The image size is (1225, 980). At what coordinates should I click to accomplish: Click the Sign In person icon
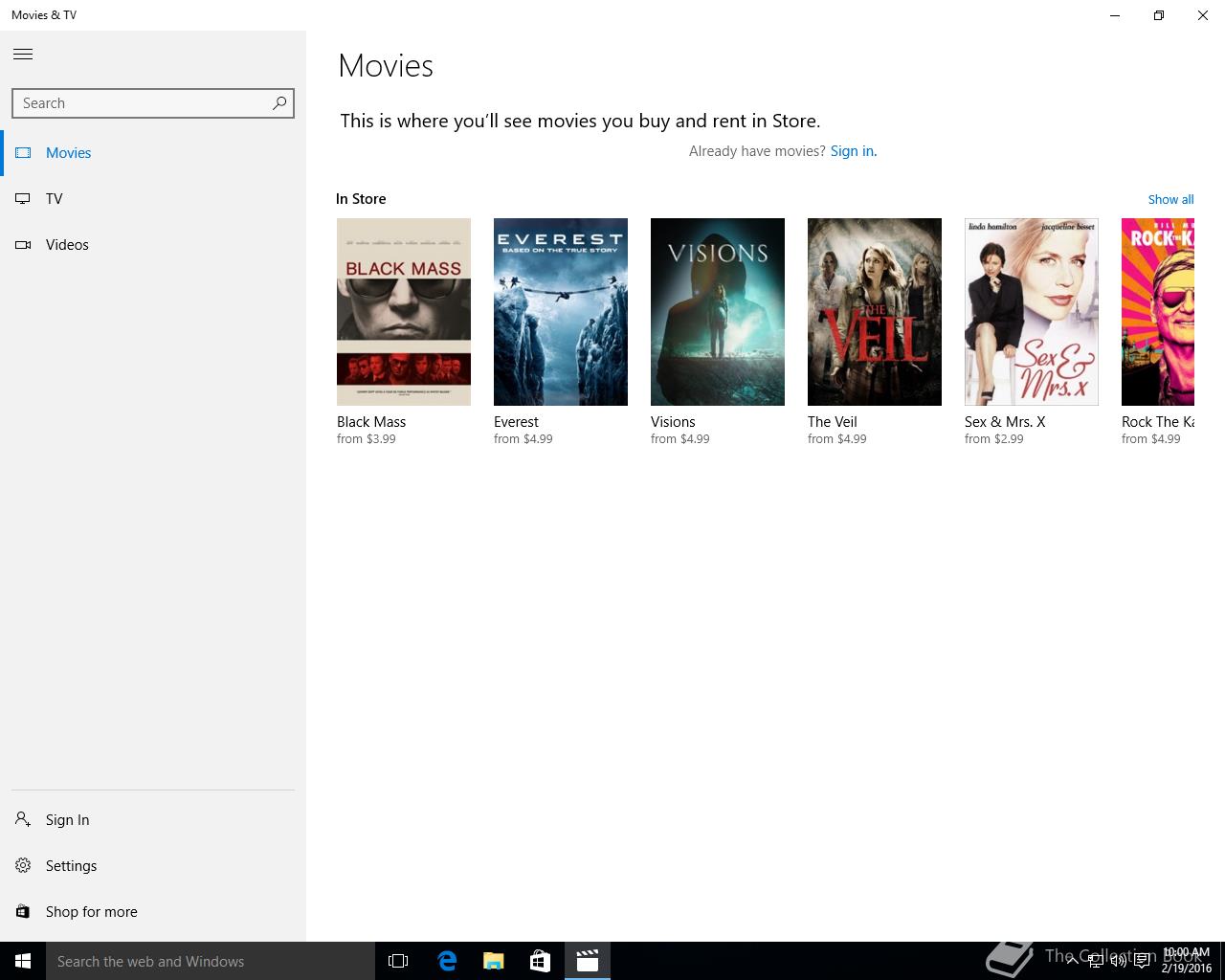(x=23, y=819)
